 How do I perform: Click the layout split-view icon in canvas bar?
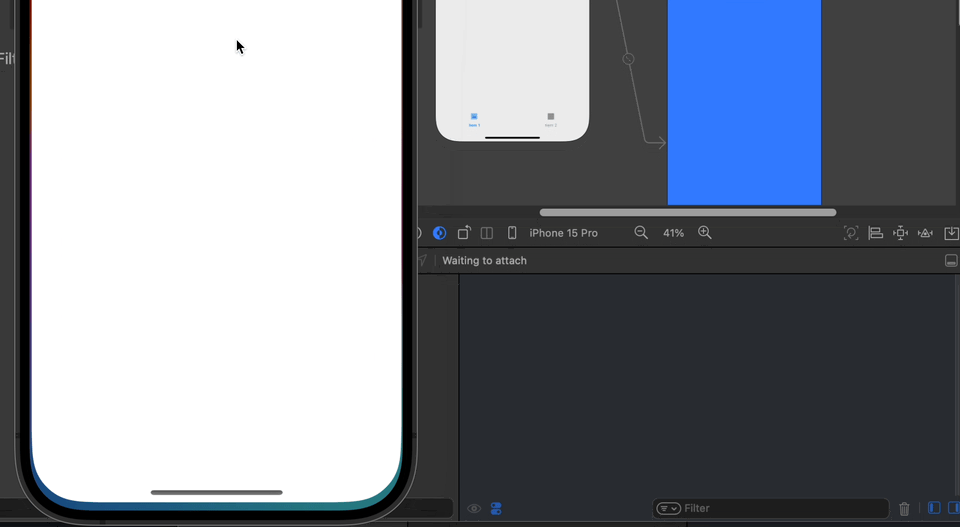point(487,233)
